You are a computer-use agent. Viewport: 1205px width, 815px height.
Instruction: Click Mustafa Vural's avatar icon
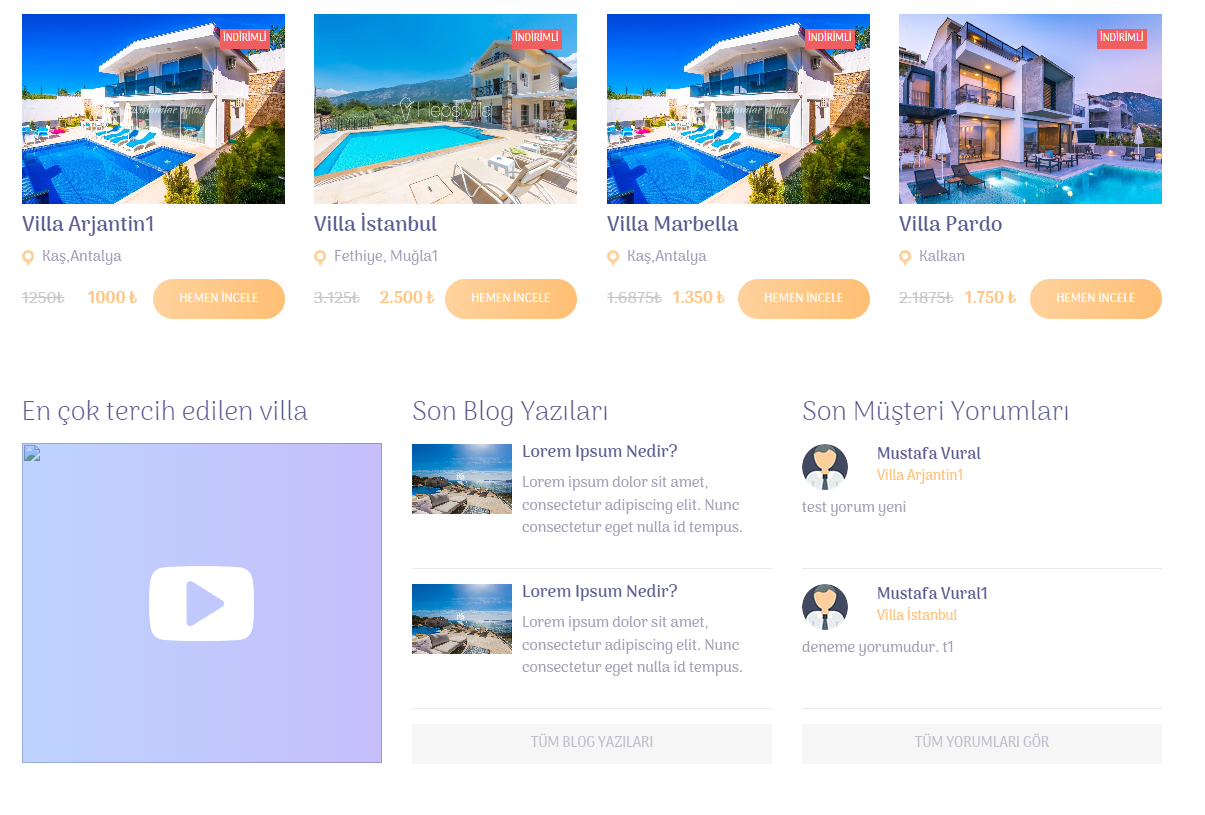click(x=825, y=467)
